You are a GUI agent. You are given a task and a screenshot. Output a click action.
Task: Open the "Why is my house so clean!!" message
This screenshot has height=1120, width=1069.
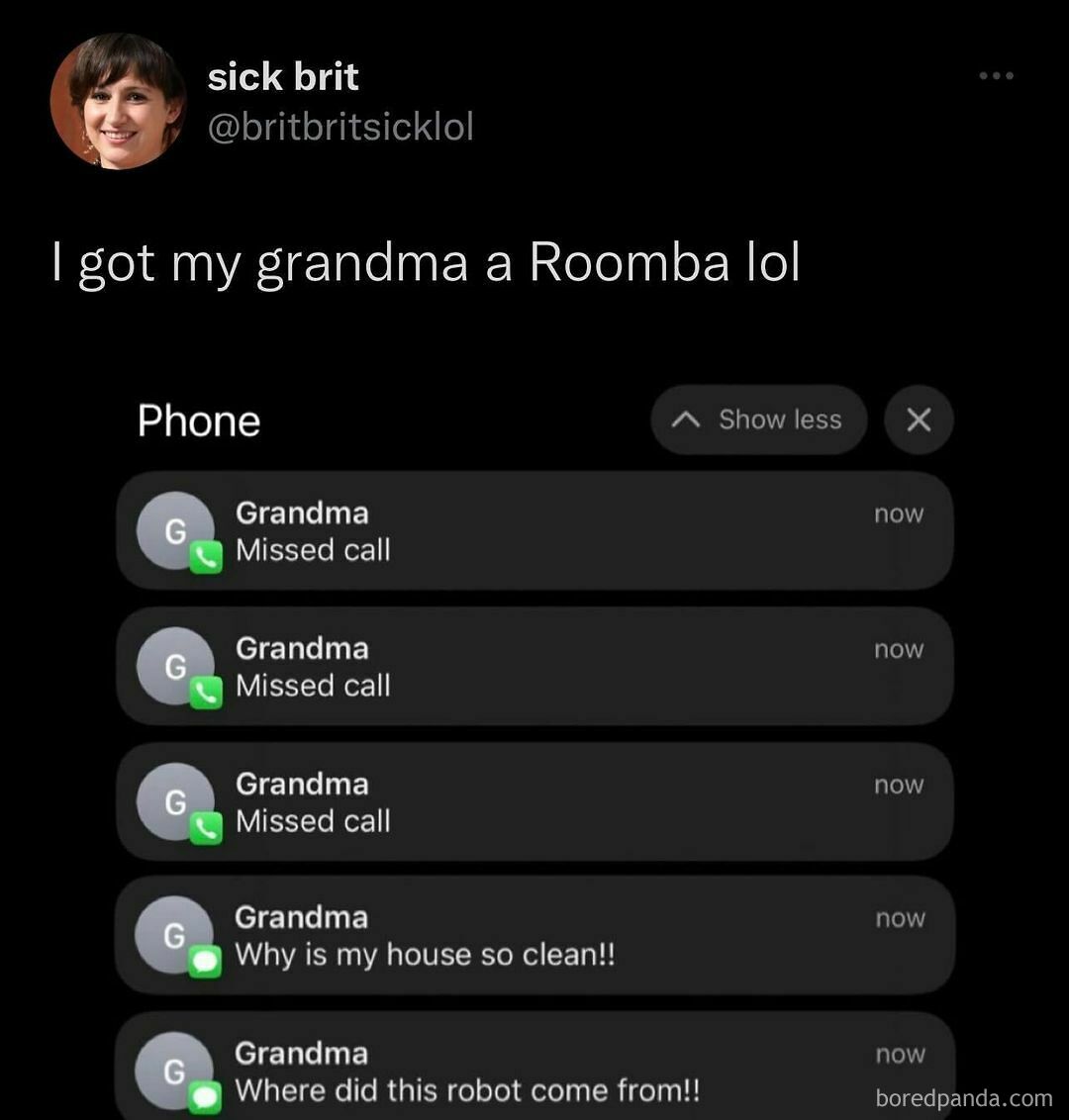click(x=534, y=936)
